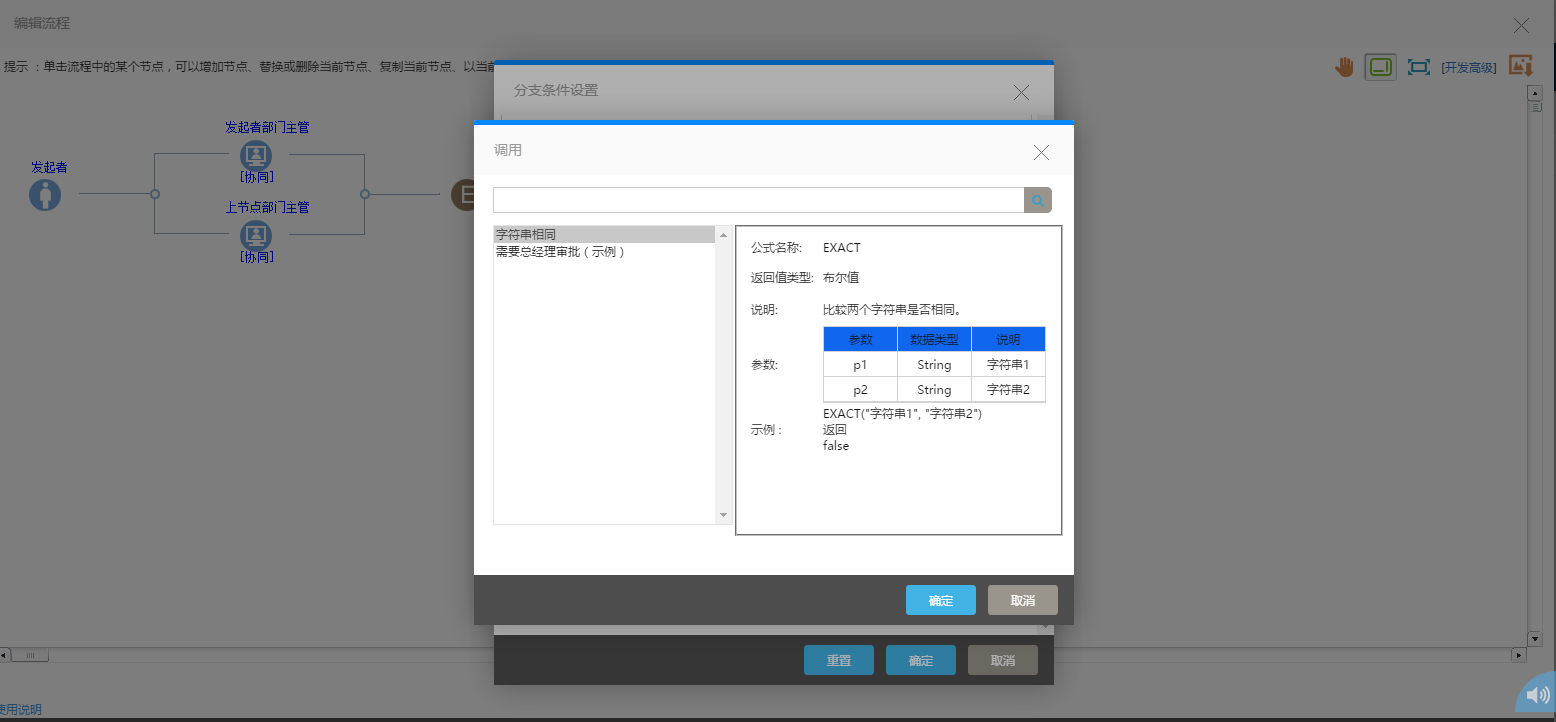
Task: Select 需要总经理审批（示例） list item
Action: 561,253
